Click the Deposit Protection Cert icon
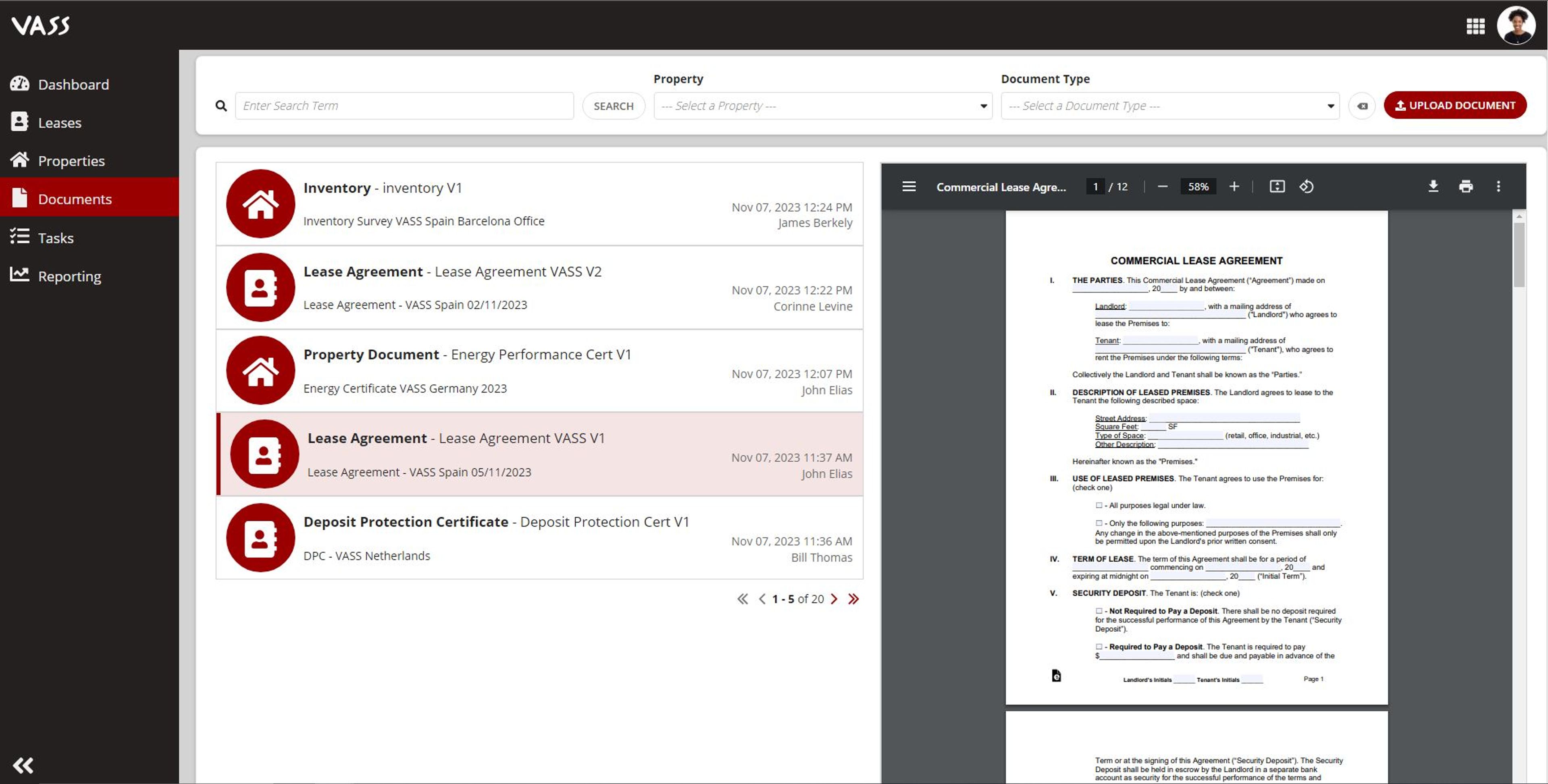The width and height of the screenshot is (1548, 784). point(260,537)
